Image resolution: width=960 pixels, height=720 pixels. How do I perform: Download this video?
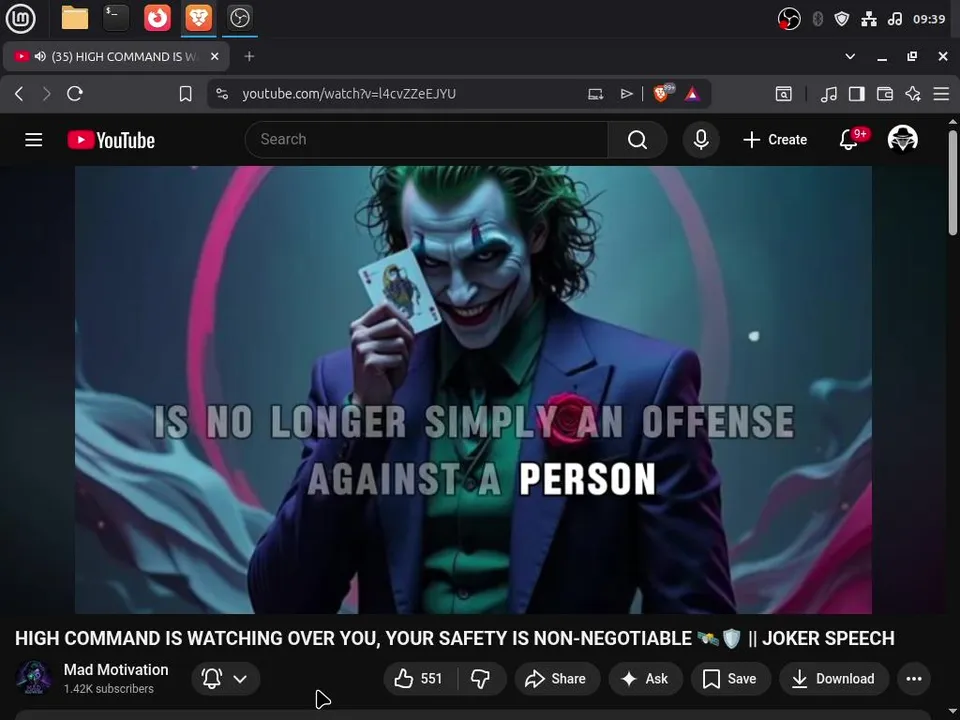pos(834,678)
